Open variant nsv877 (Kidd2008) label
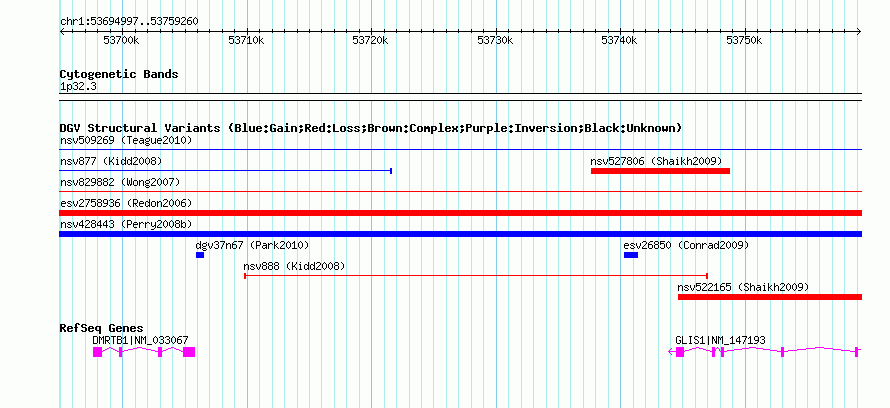This screenshot has width=890, height=408. coord(111,161)
